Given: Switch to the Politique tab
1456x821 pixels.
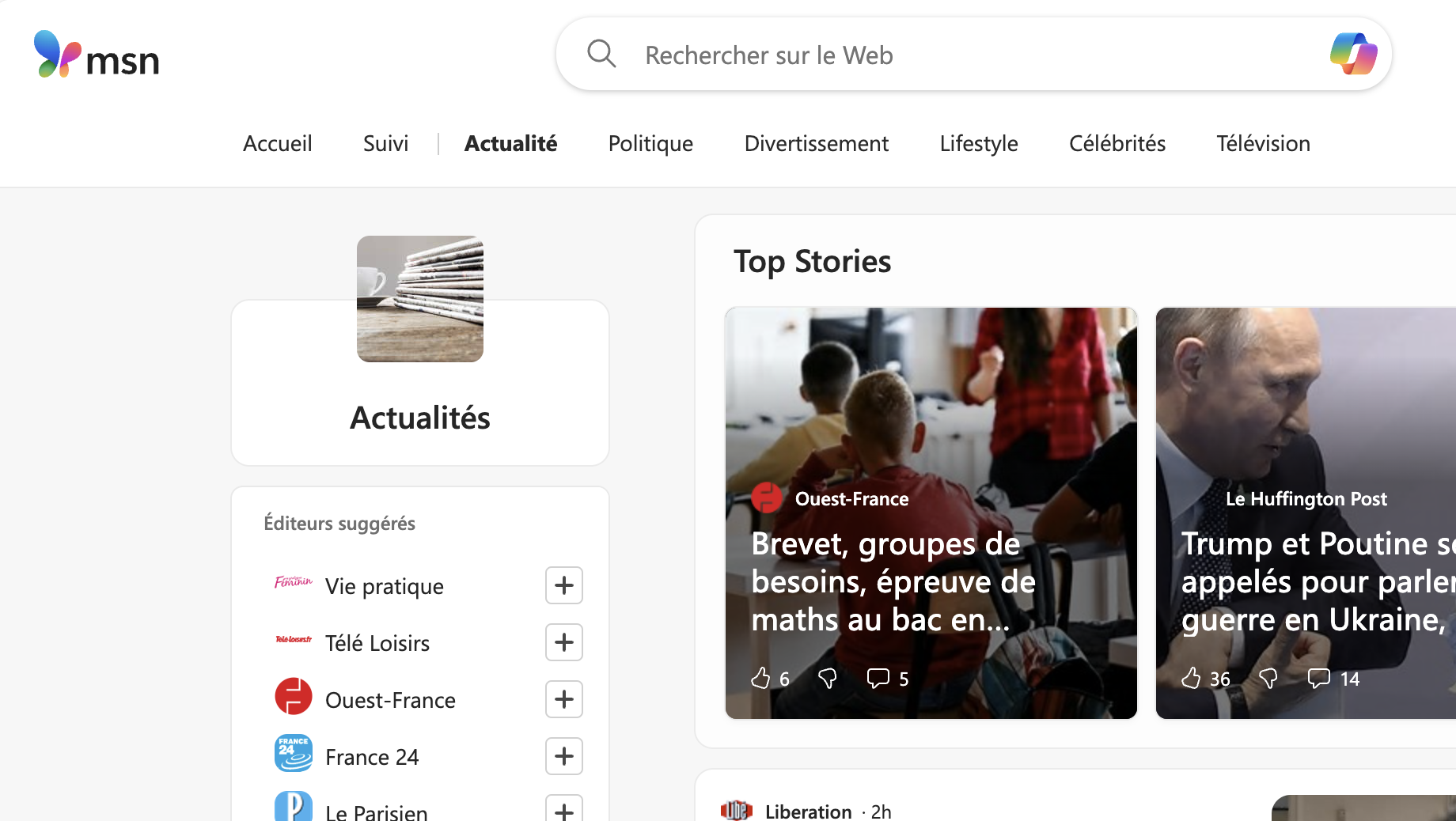Looking at the screenshot, I should (650, 143).
